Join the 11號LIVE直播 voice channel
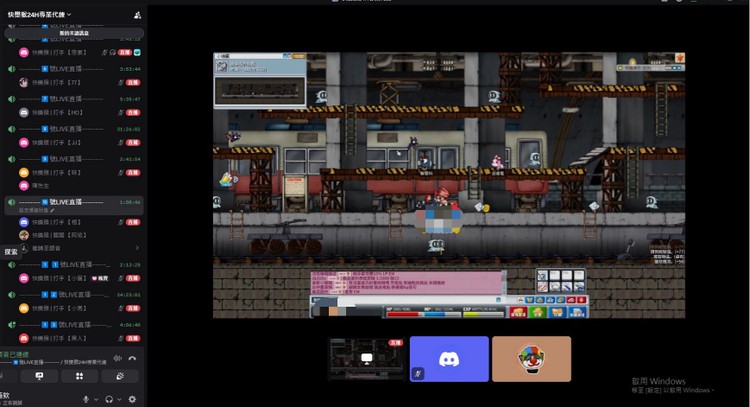 (74, 264)
